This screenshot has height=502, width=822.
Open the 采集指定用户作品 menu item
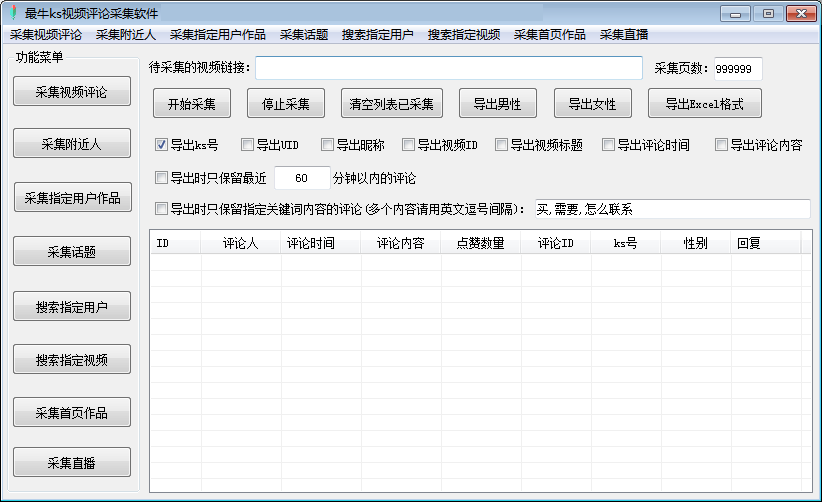218,35
